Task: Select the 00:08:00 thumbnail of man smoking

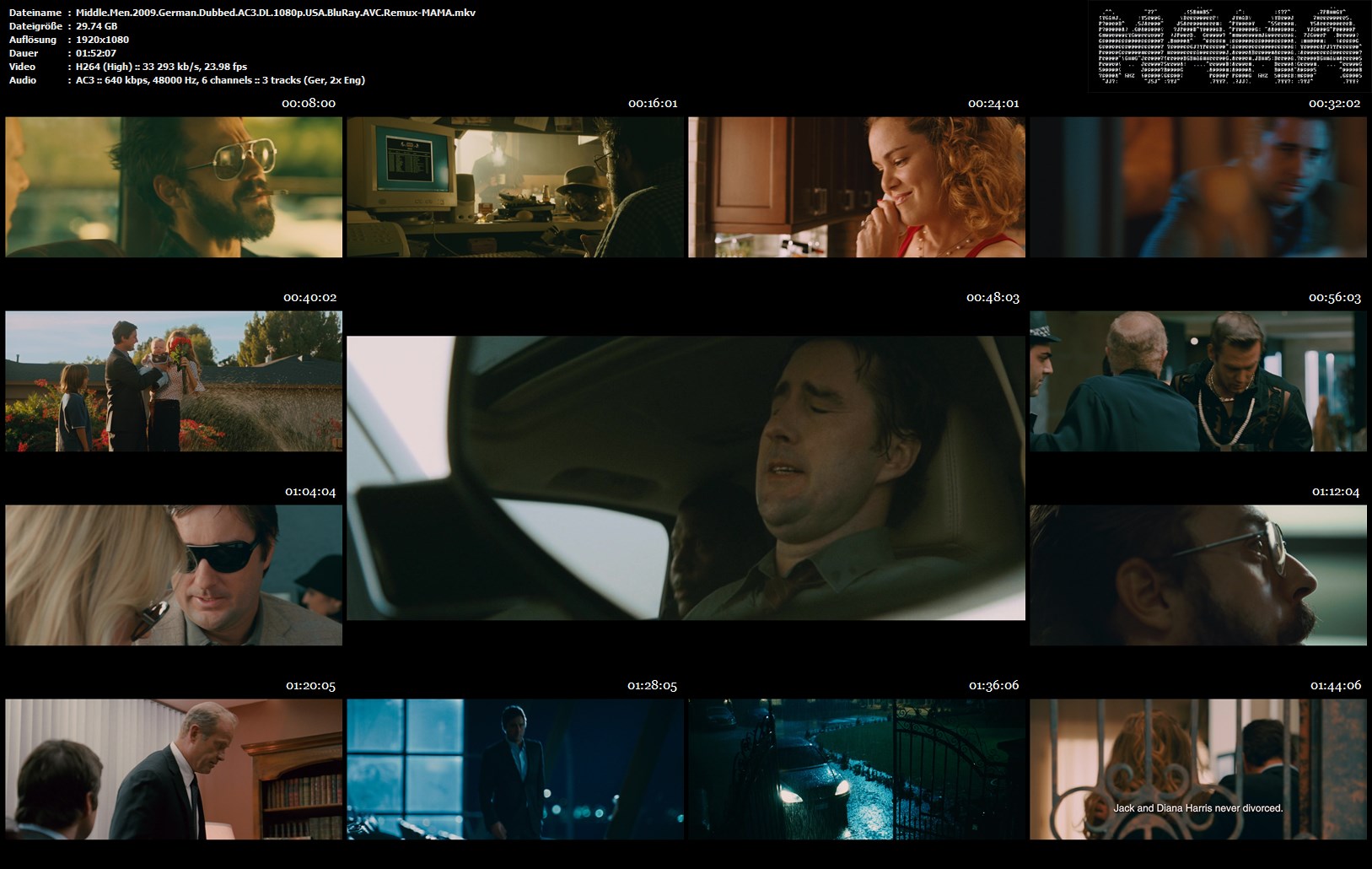Action: click(174, 187)
